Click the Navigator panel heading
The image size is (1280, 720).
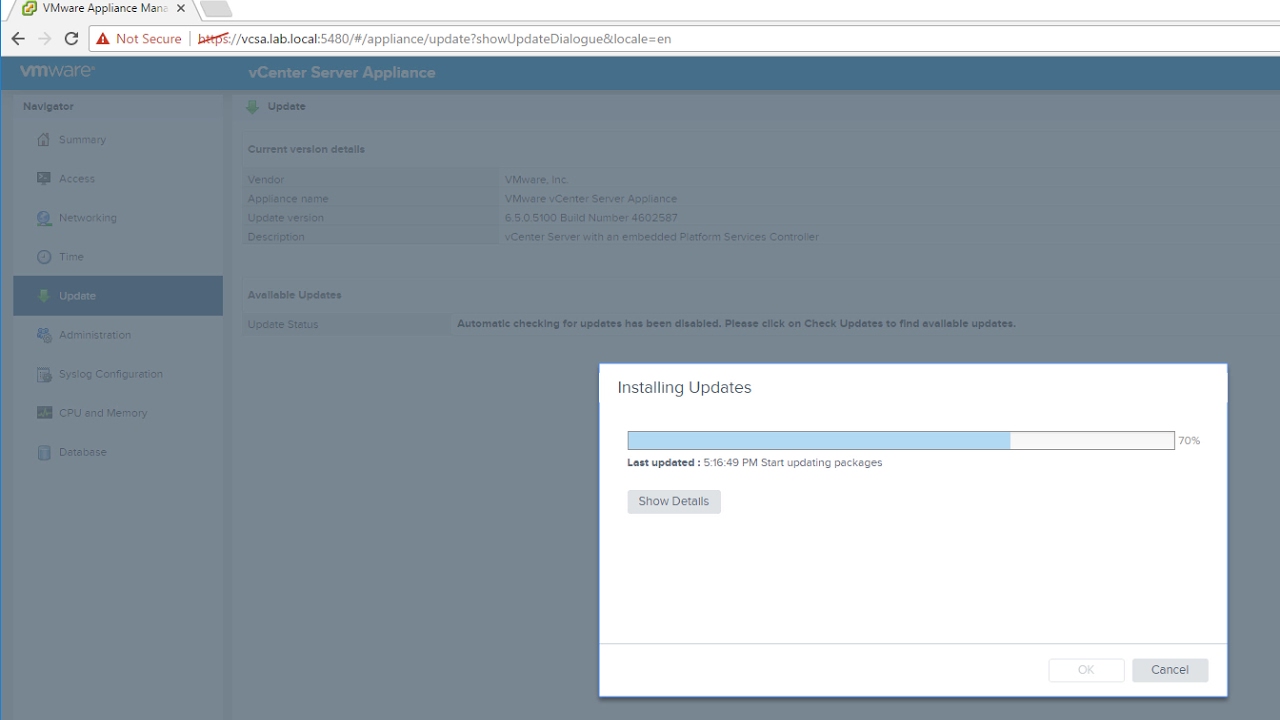point(49,107)
